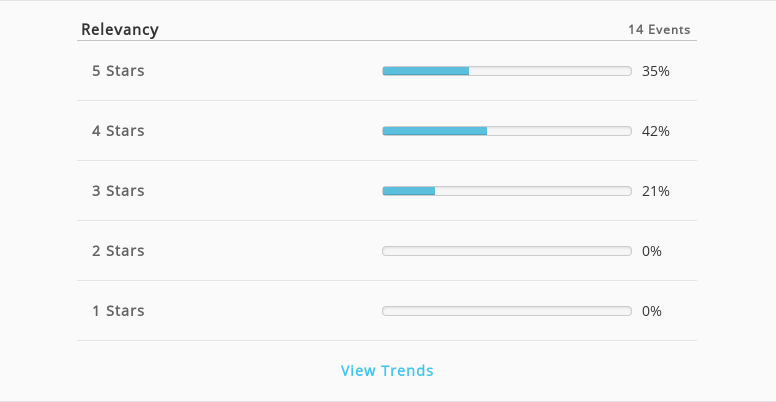Click the 42% percentage value
Viewport: 776px width, 402px height.
(x=656, y=131)
